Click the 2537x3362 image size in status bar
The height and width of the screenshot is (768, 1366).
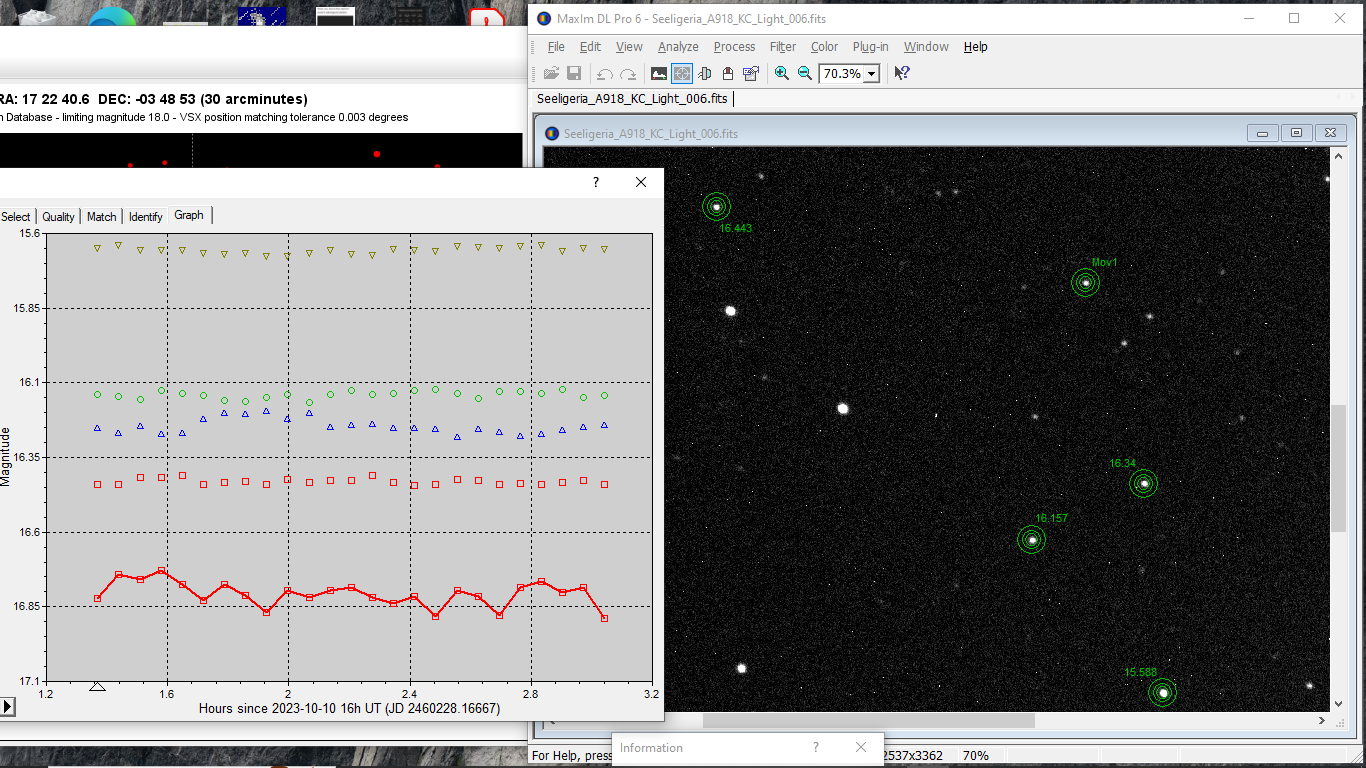(x=912, y=755)
